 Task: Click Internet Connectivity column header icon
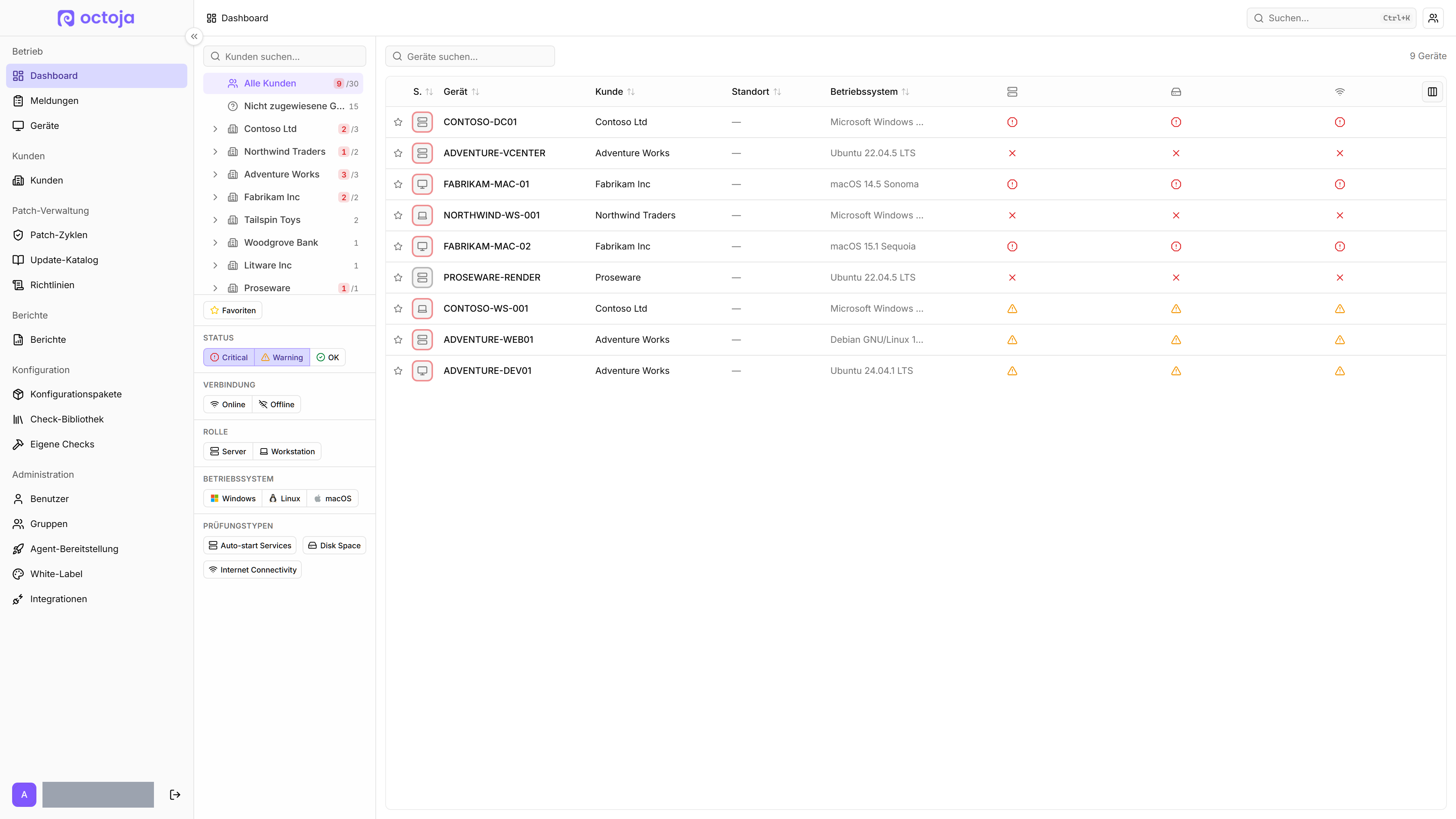[1340, 91]
